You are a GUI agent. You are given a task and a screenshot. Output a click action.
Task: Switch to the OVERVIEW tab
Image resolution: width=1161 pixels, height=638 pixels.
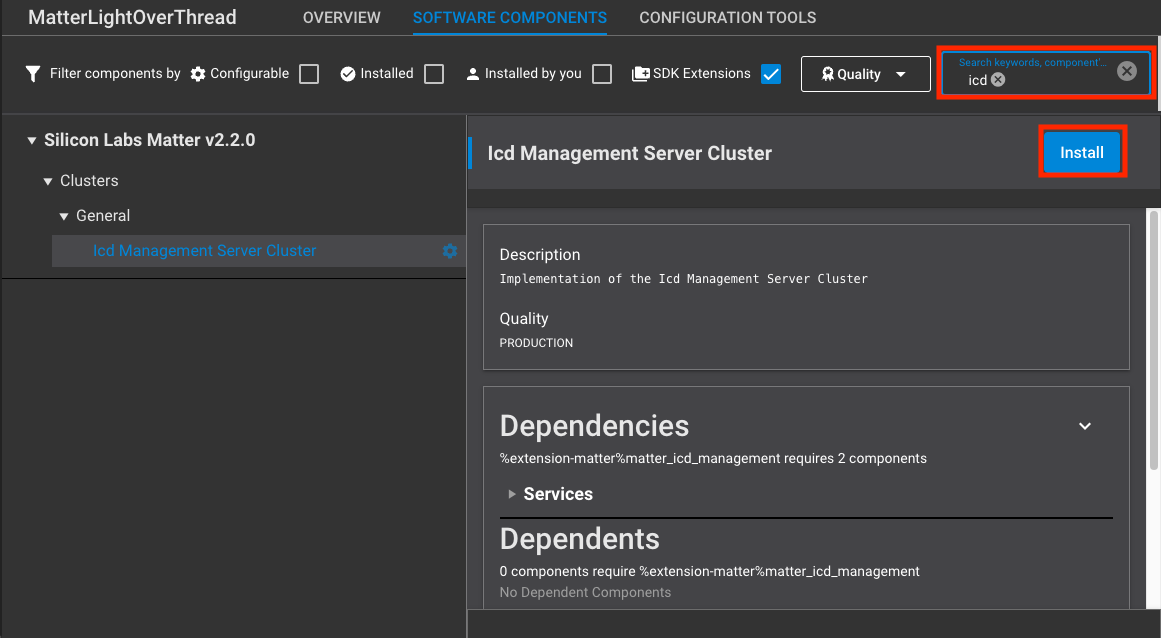(341, 17)
